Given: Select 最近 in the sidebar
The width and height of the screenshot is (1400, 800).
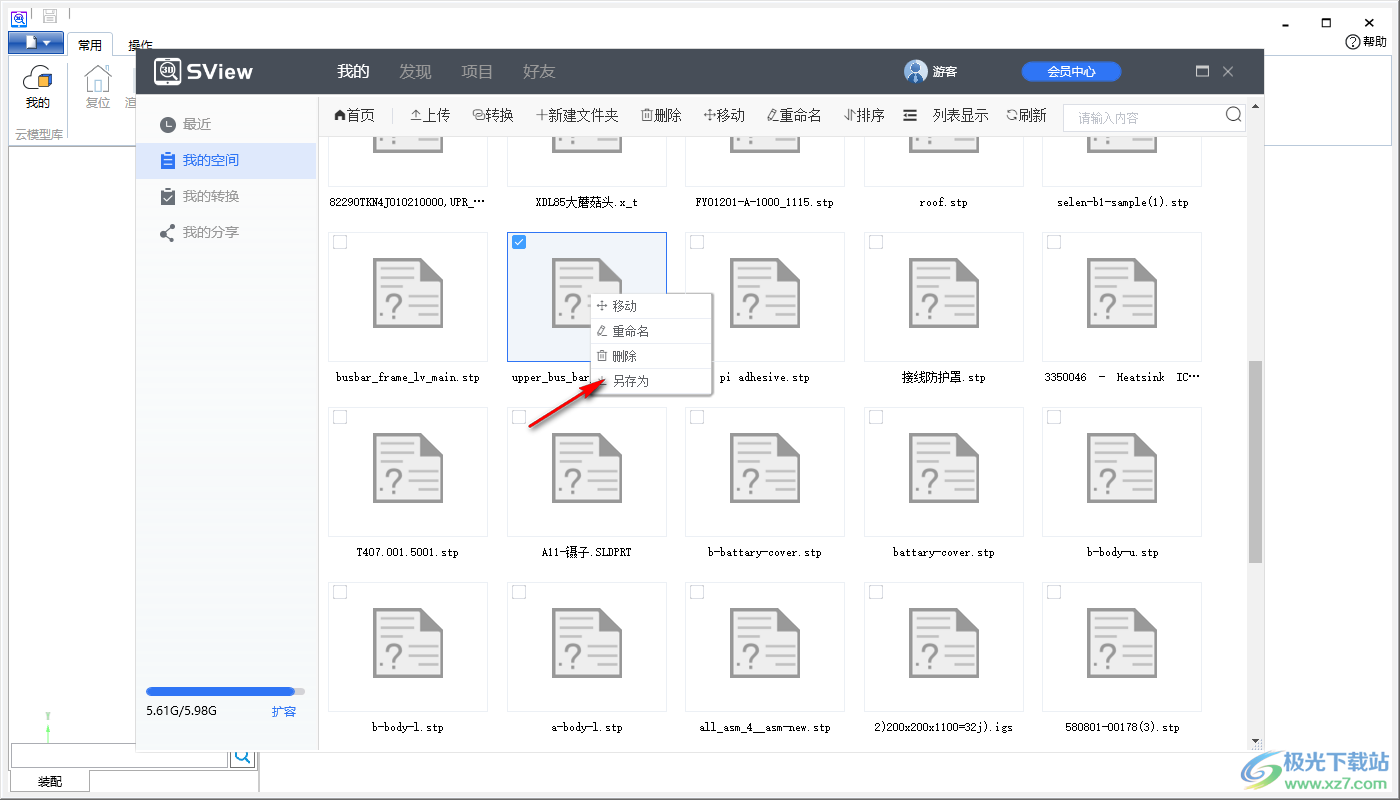Looking at the screenshot, I should coord(226,124).
